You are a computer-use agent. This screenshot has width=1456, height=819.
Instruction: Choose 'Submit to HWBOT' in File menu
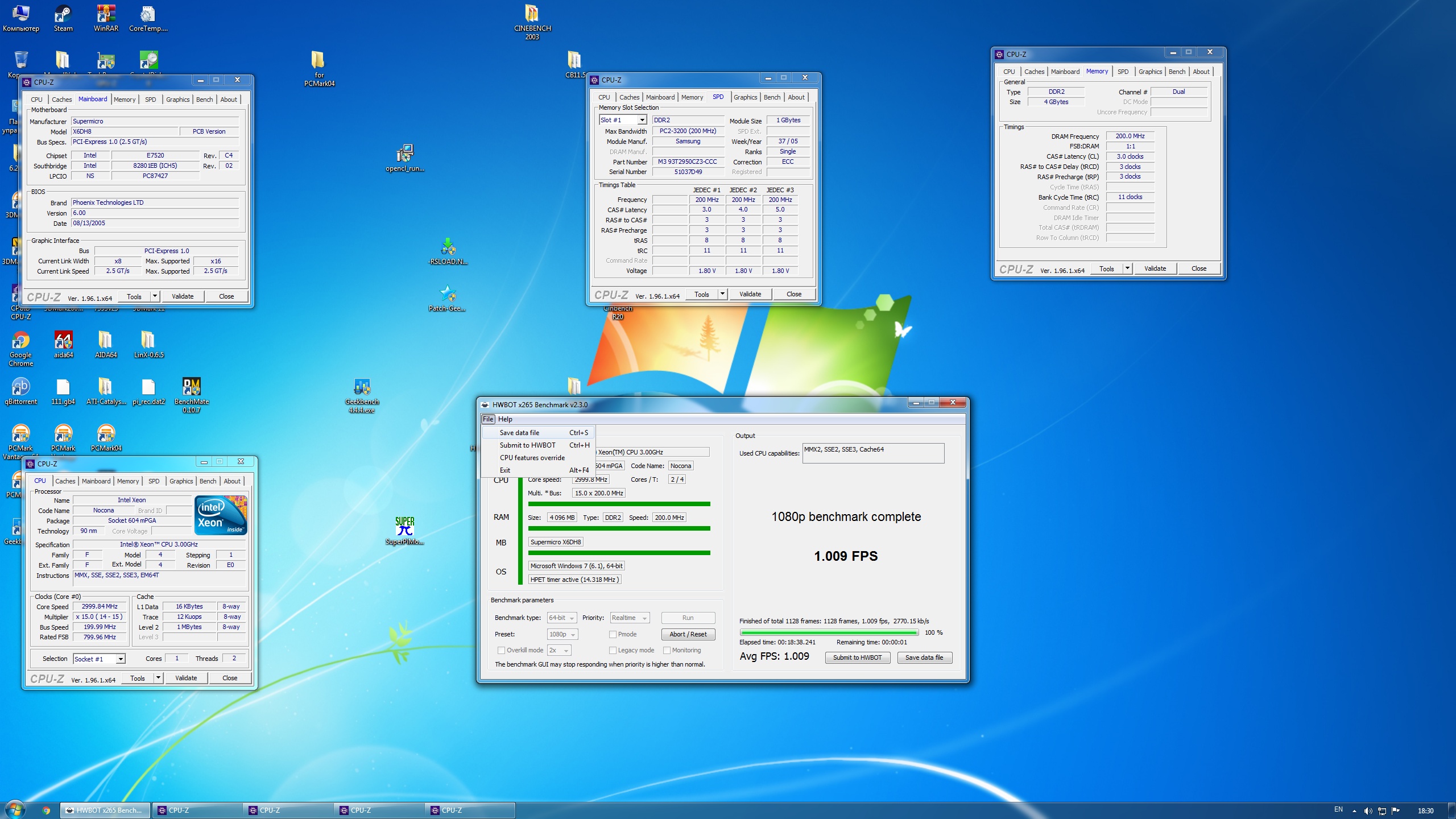click(x=538, y=445)
